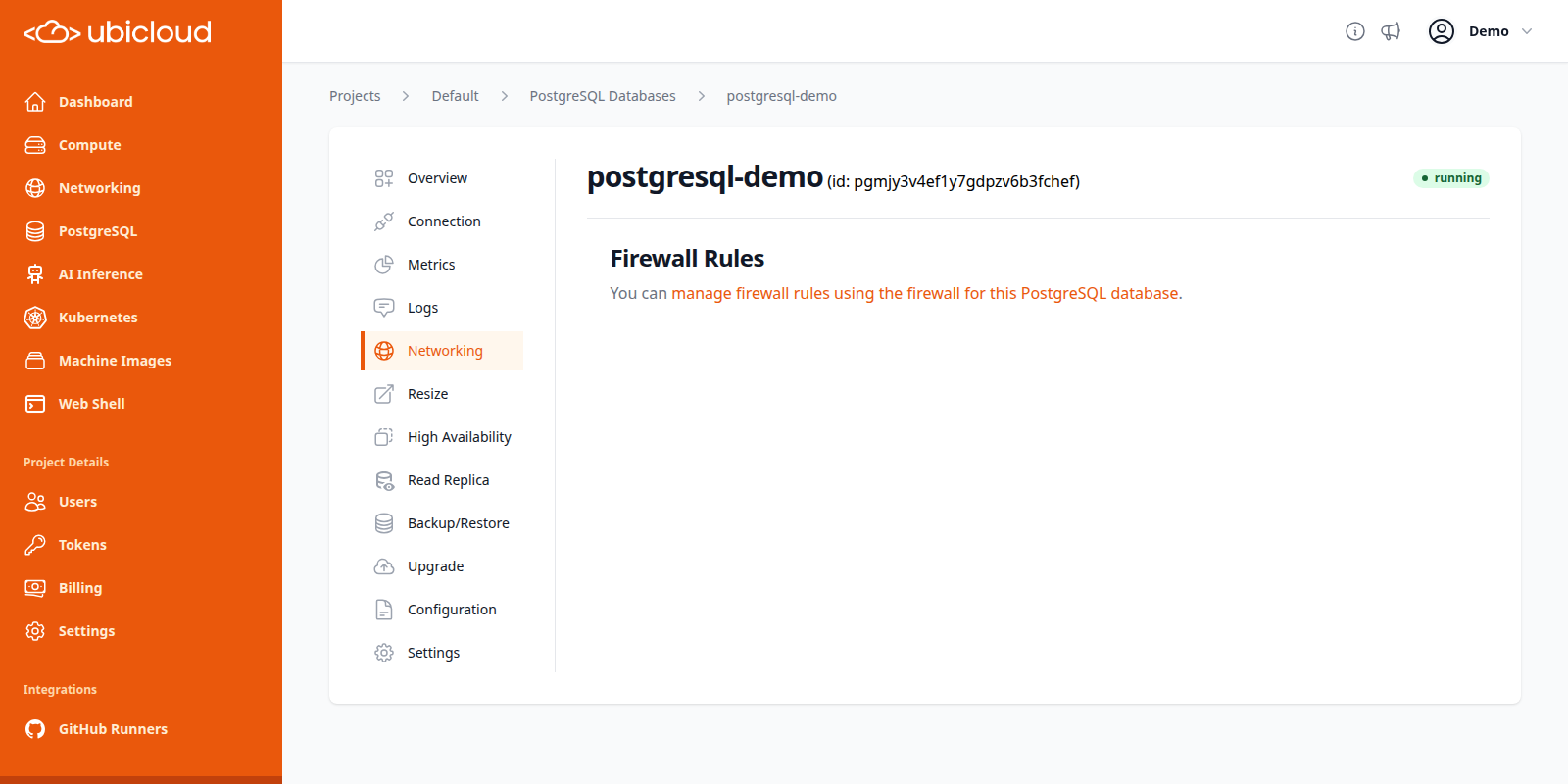Click the postgresql-demo breadcrumb
The image size is (1568, 784).
[x=781, y=96]
